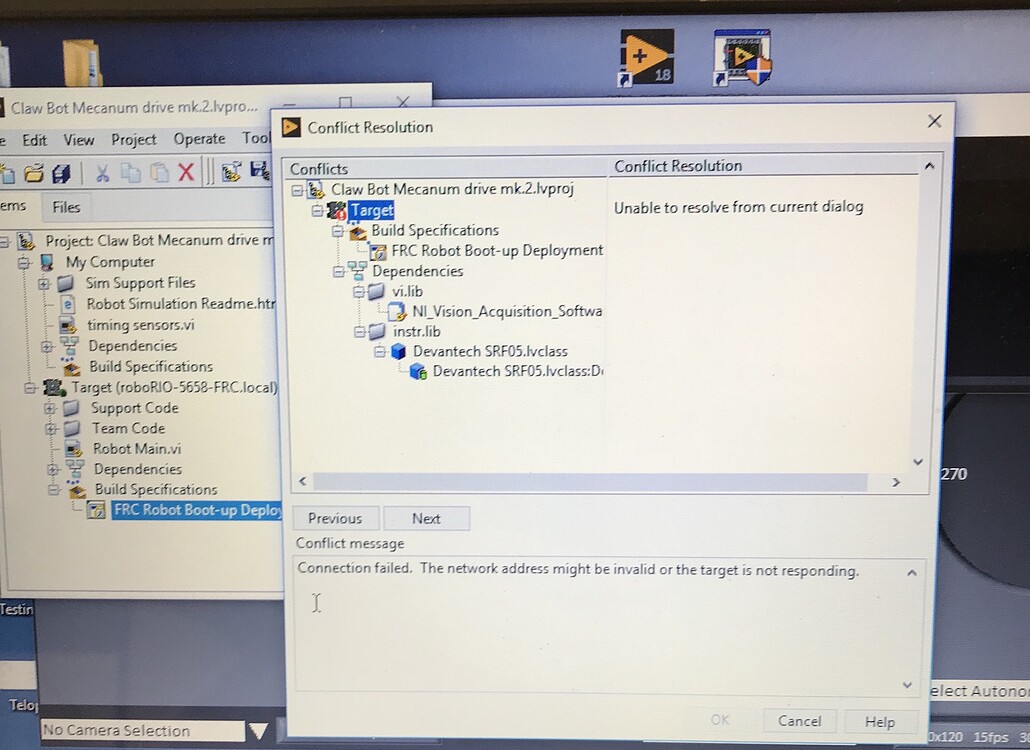This screenshot has width=1030, height=750.
Task: Expand the Sim Support Files node
Action: 43,284
